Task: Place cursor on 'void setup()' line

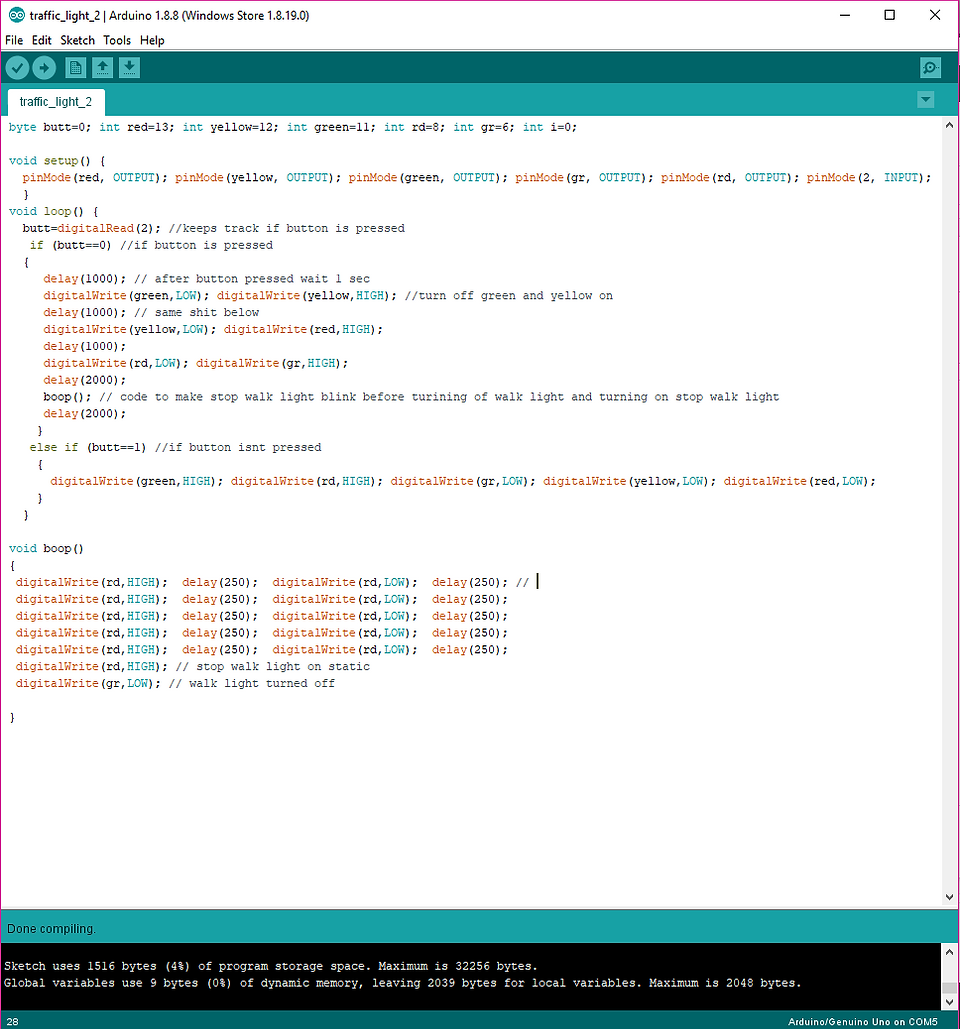Action: (56, 161)
